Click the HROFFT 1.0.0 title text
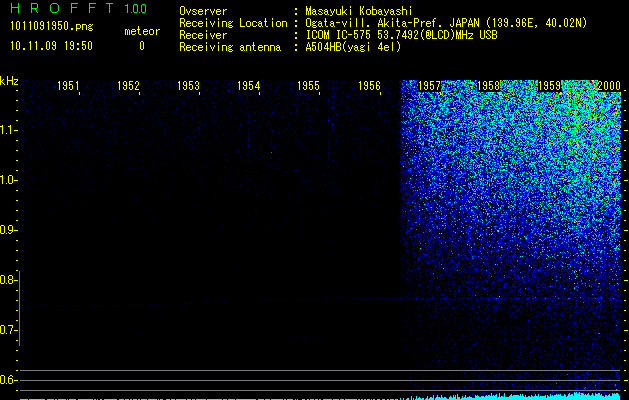 click(x=79, y=8)
